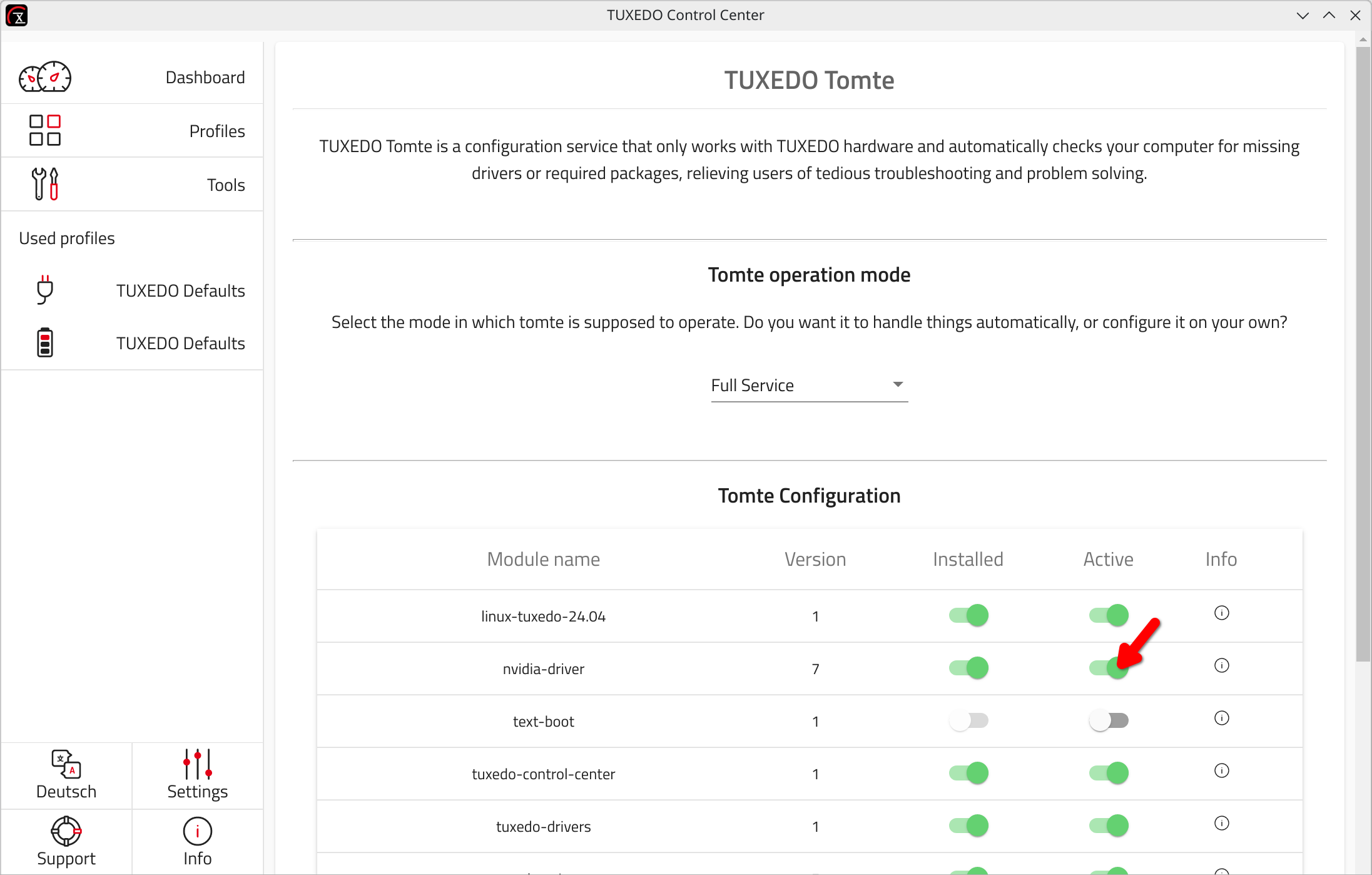Select the text-boot module name
1372x875 pixels.
click(544, 722)
